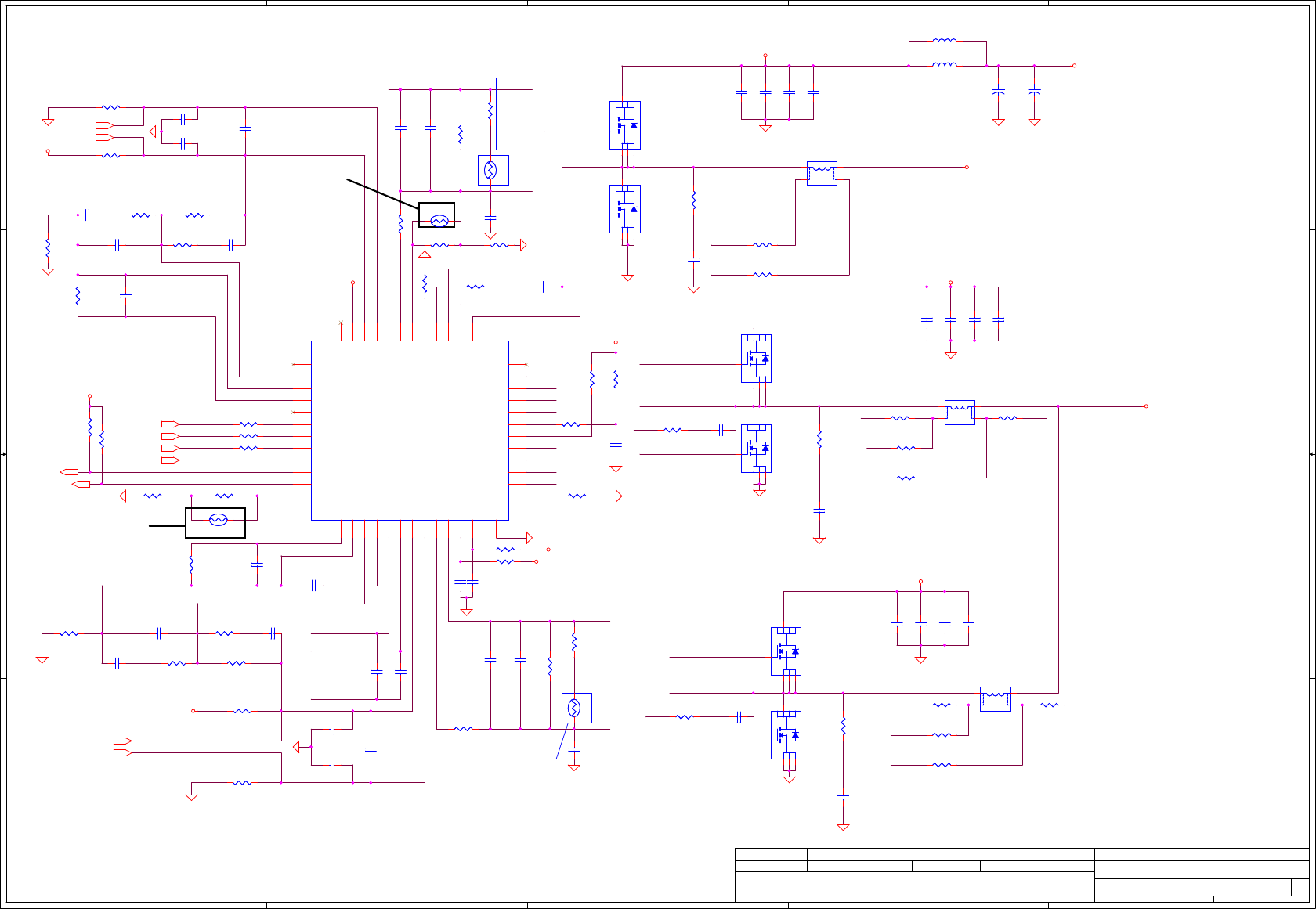Click the MOSFET directly below the topmost MOSFET
Viewport: 1316px width, 909px height.
(x=625, y=209)
